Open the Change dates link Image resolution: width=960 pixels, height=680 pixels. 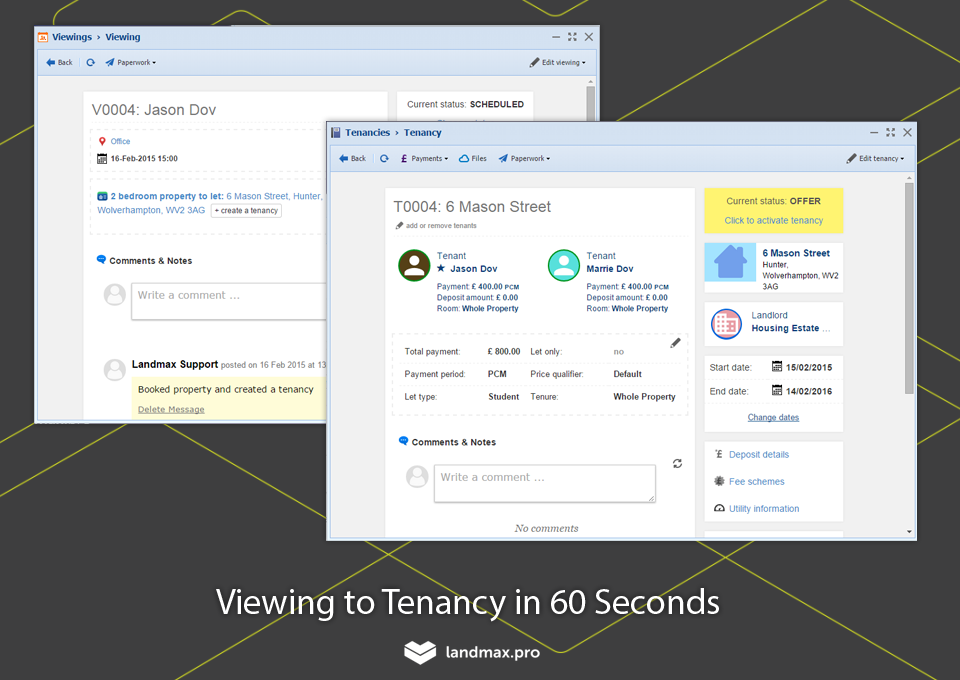point(773,417)
